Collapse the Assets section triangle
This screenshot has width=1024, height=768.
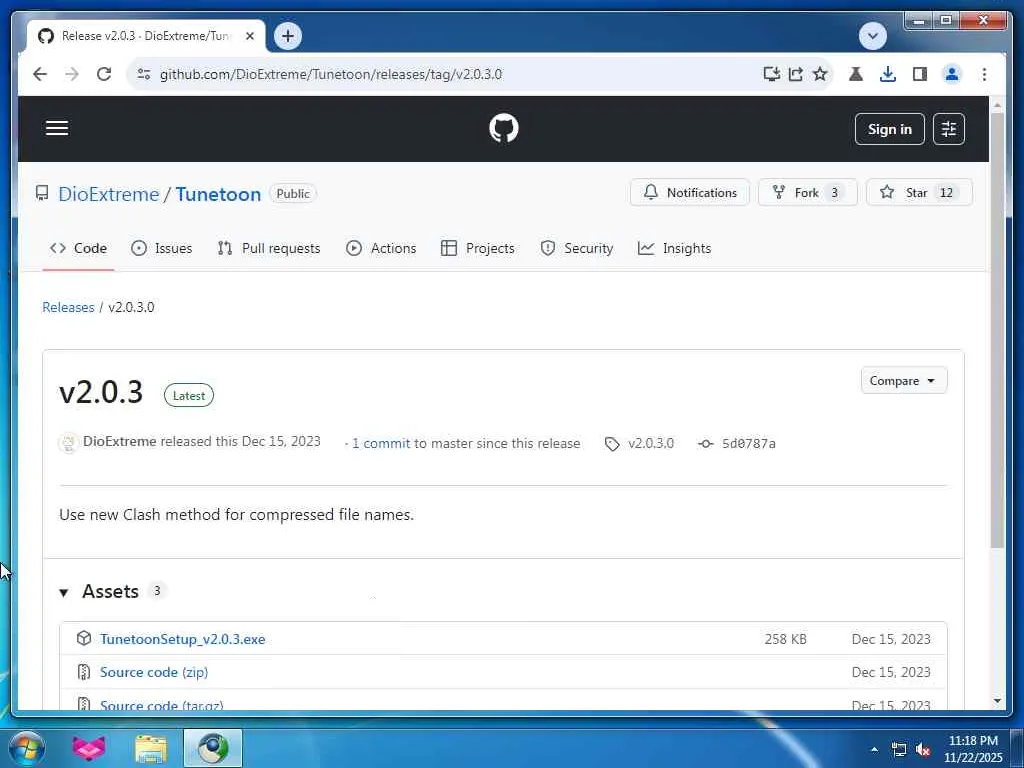click(63, 592)
